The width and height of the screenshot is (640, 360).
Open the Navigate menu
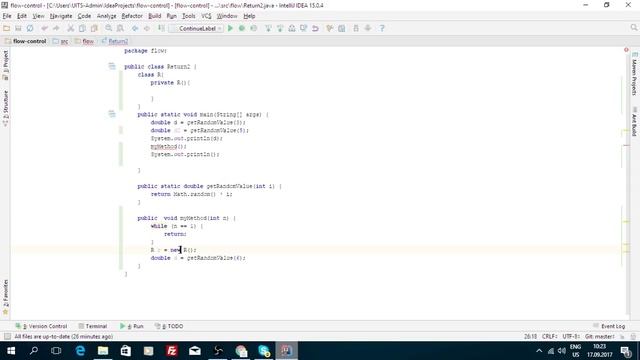click(x=61, y=16)
